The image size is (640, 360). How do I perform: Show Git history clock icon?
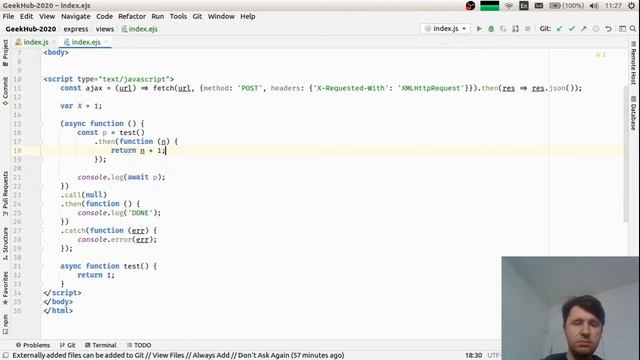[x=596, y=29]
